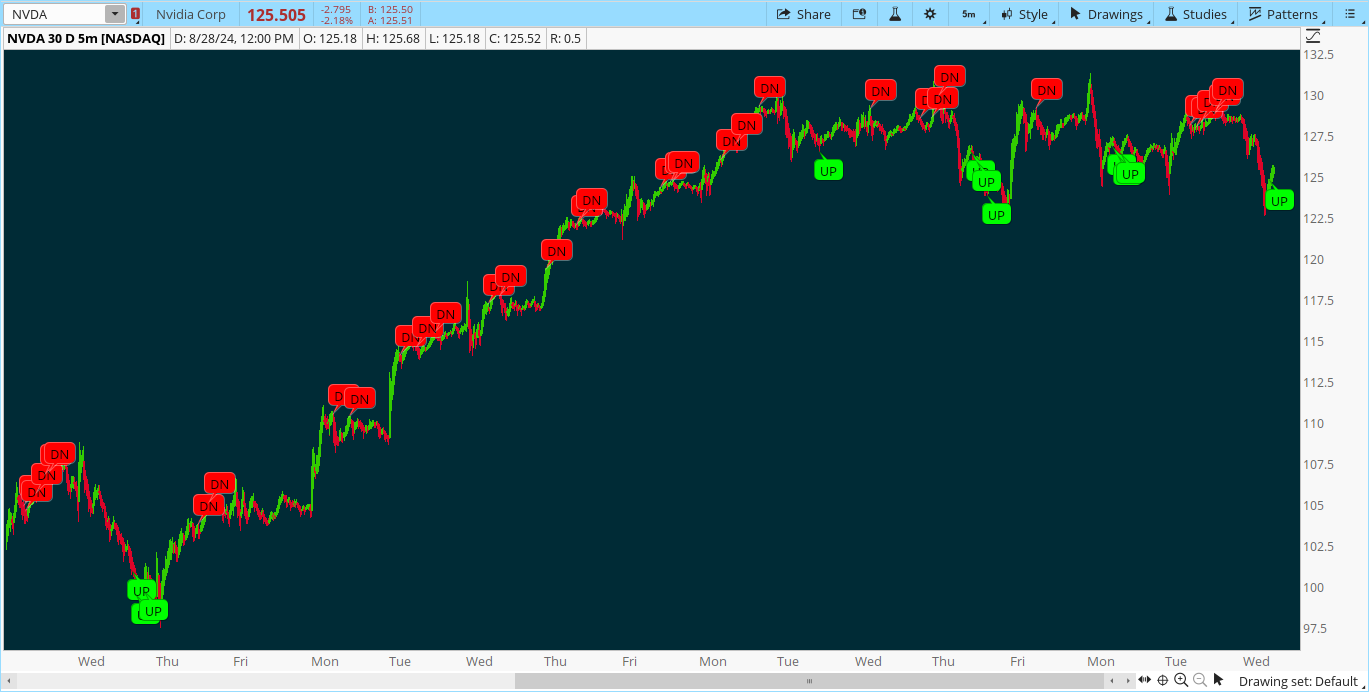The image size is (1369, 692).
Task: Open the Share menu
Action: pyautogui.click(x=804, y=14)
